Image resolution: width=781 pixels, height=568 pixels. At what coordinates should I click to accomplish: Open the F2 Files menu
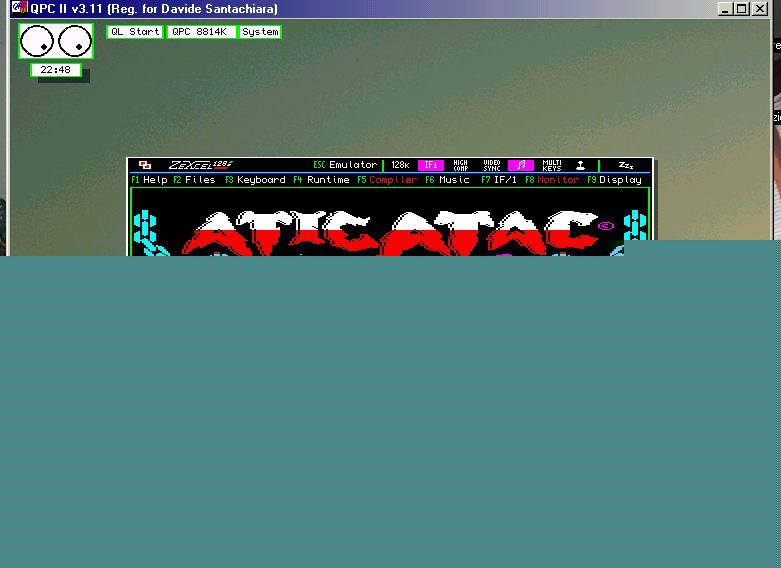tap(194, 179)
